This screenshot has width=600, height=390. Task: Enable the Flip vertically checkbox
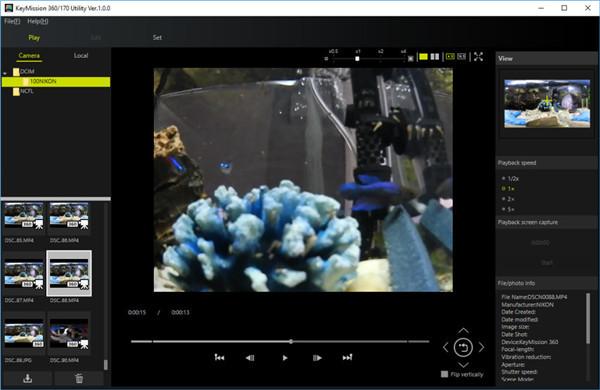point(444,374)
